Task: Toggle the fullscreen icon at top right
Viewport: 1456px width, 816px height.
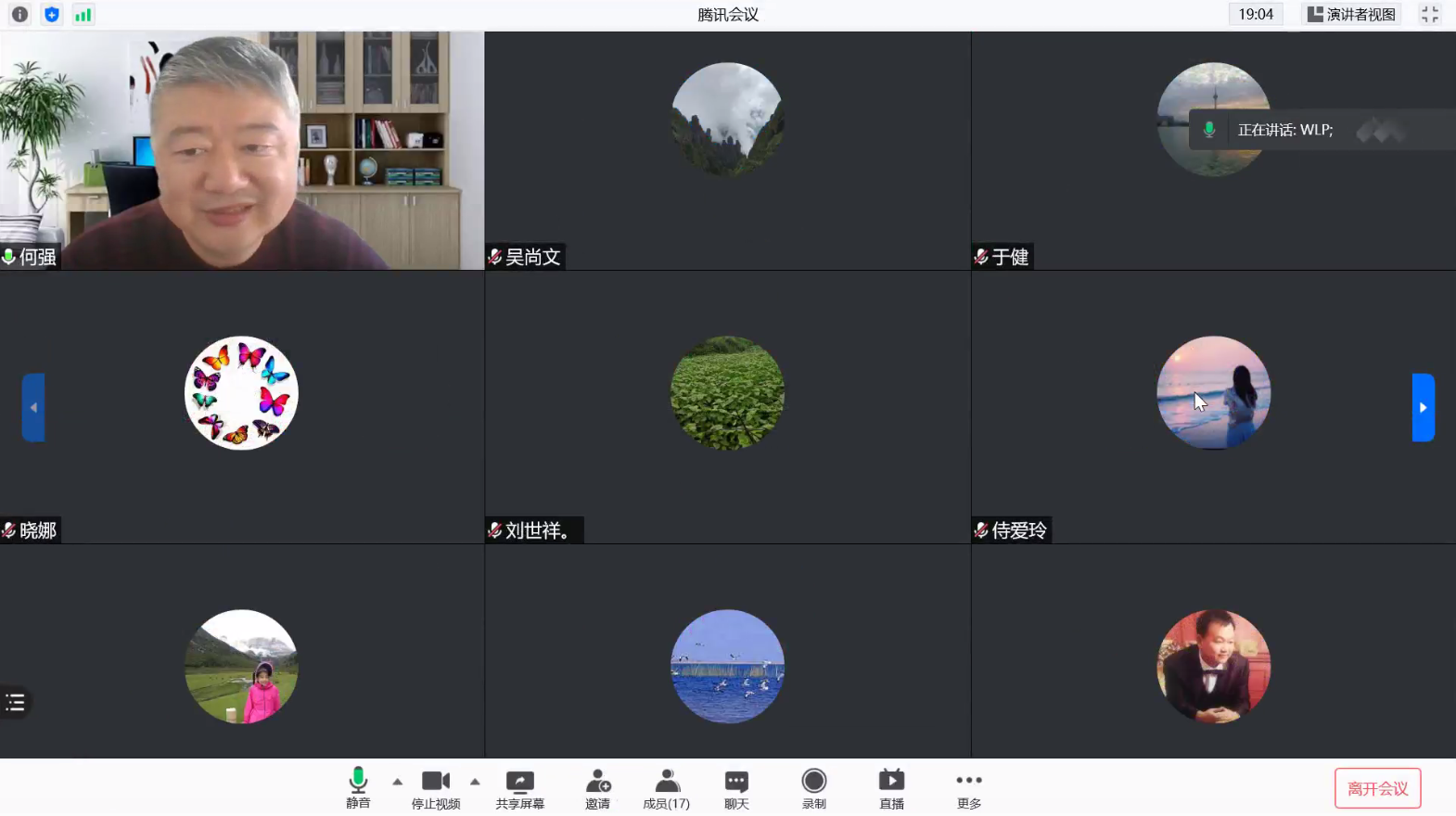Action: 1429,15
